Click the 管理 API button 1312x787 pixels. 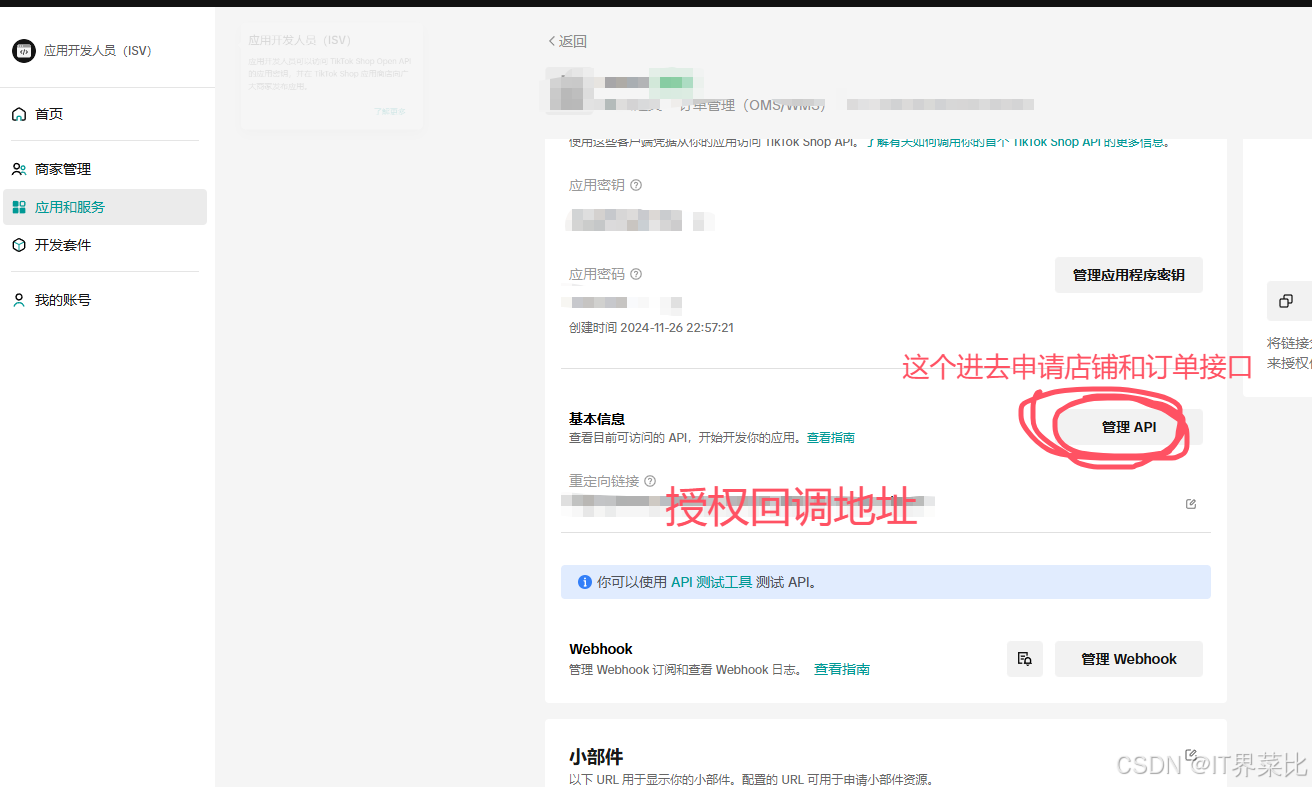(1129, 427)
